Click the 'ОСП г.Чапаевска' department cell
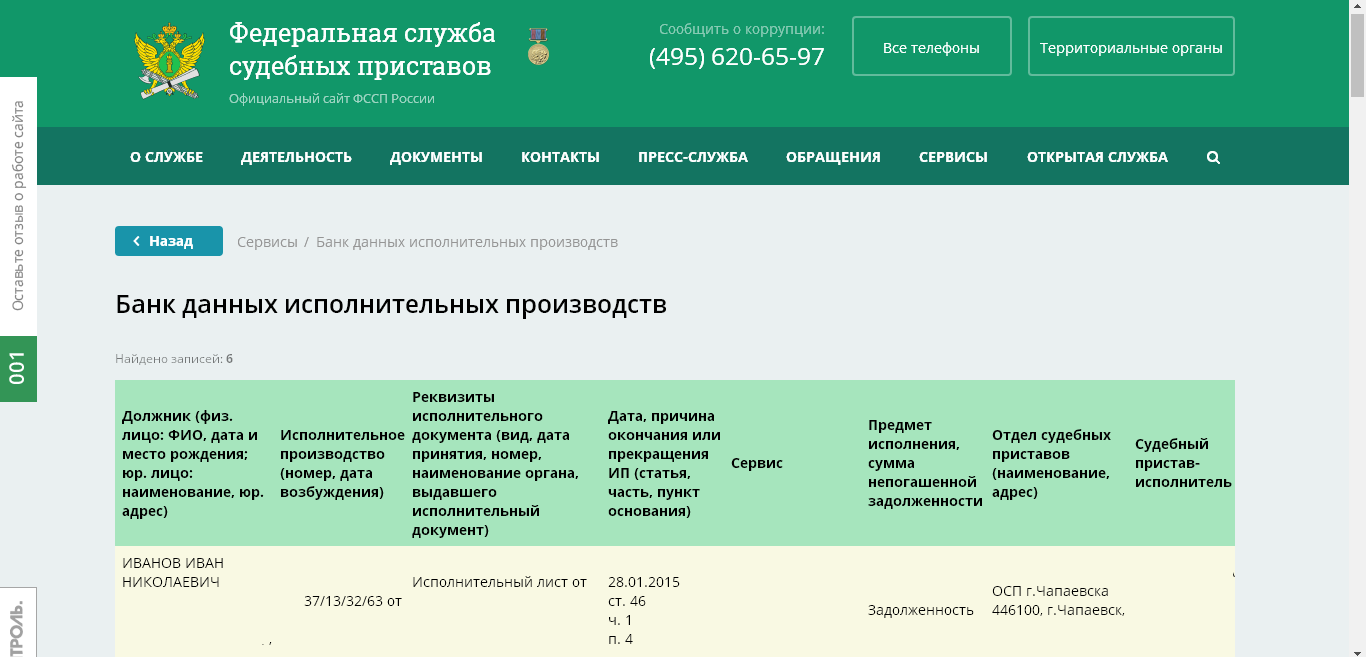The height and width of the screenshot is (657, 1366). [1050, 591]
